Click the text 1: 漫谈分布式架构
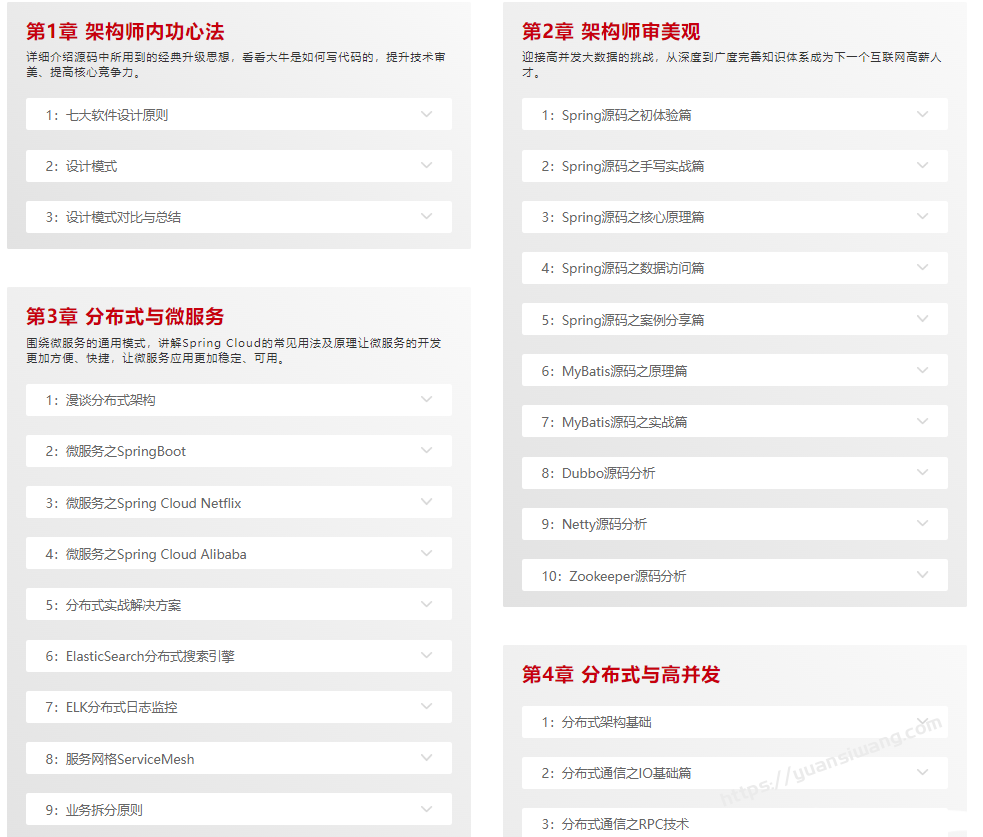983x837 pixels. pos(100,401)
